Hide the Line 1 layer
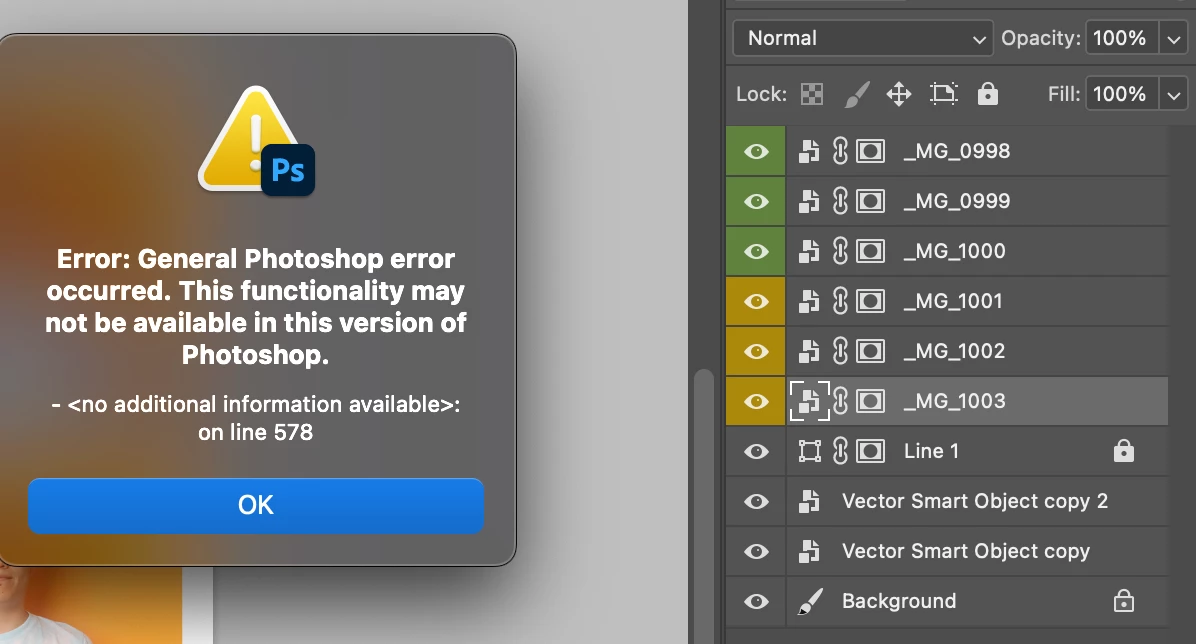1196x644 pixels. tap(756, 452)
